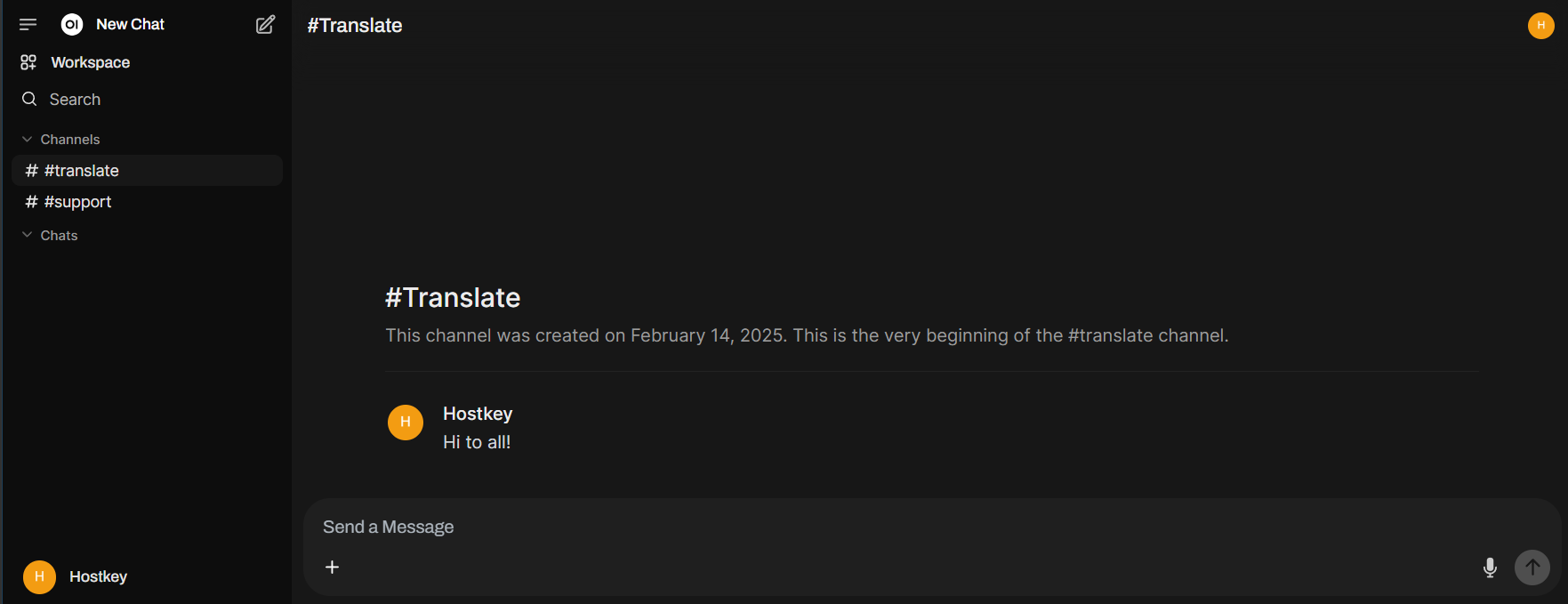
Task: Click the Hostkey avatar beside the message
Action: pyautogui.click(x=406, y=423)
